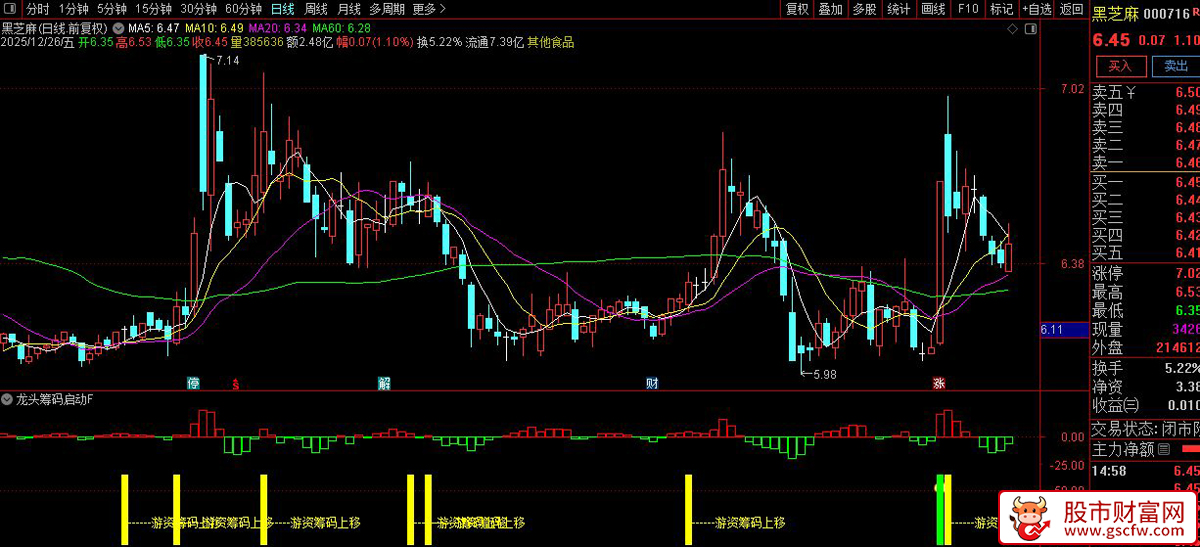Select the 周线 weekly chart tab
1200x547 pixels.
316,9
